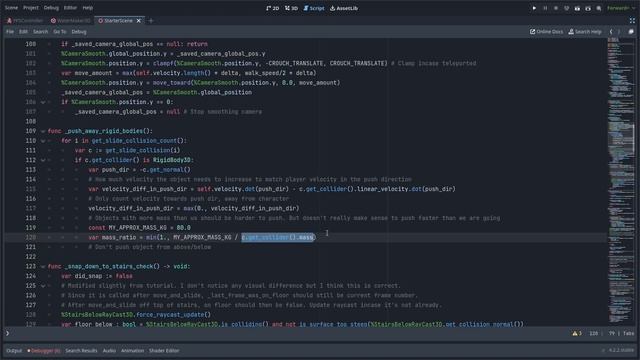The height and width of the screenshot is (360, 640).
Task: Switch to the 3D workspace
Action: tap(291, 8)
